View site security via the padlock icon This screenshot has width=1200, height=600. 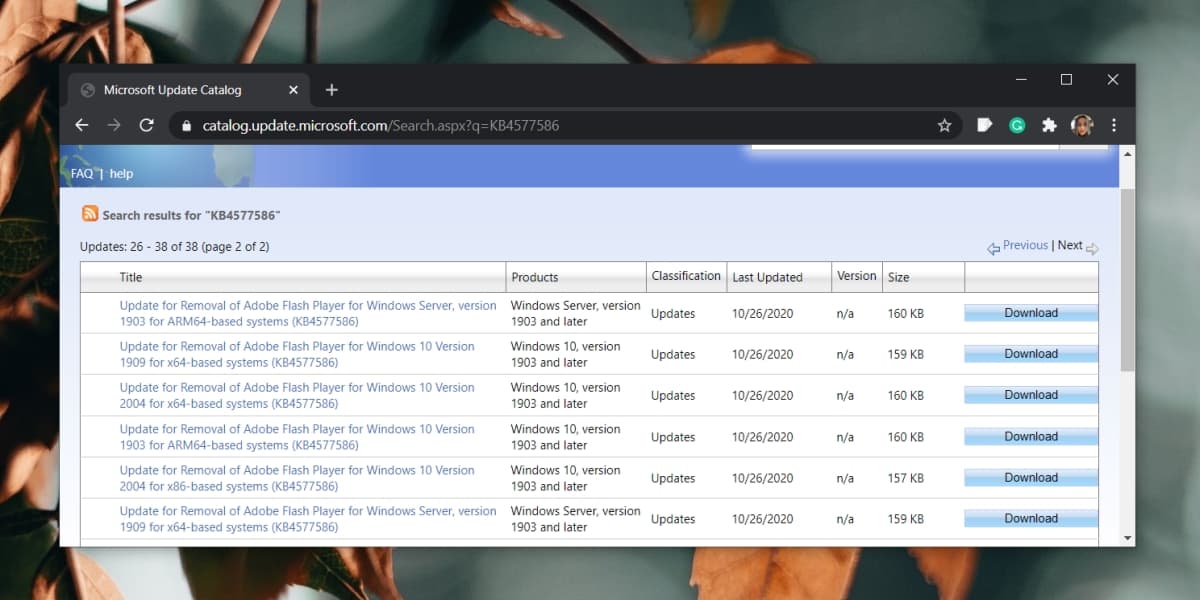click(x=186, y=125)
